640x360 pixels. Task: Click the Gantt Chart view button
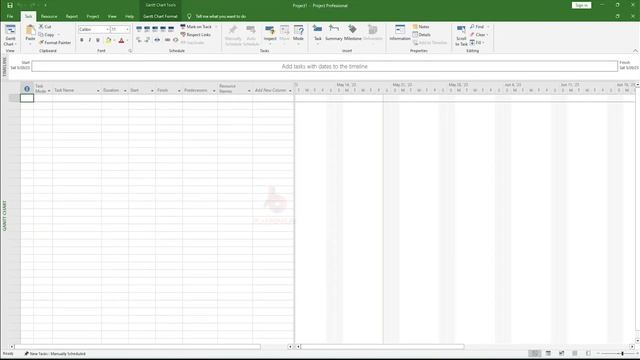(x=10, y=35)
